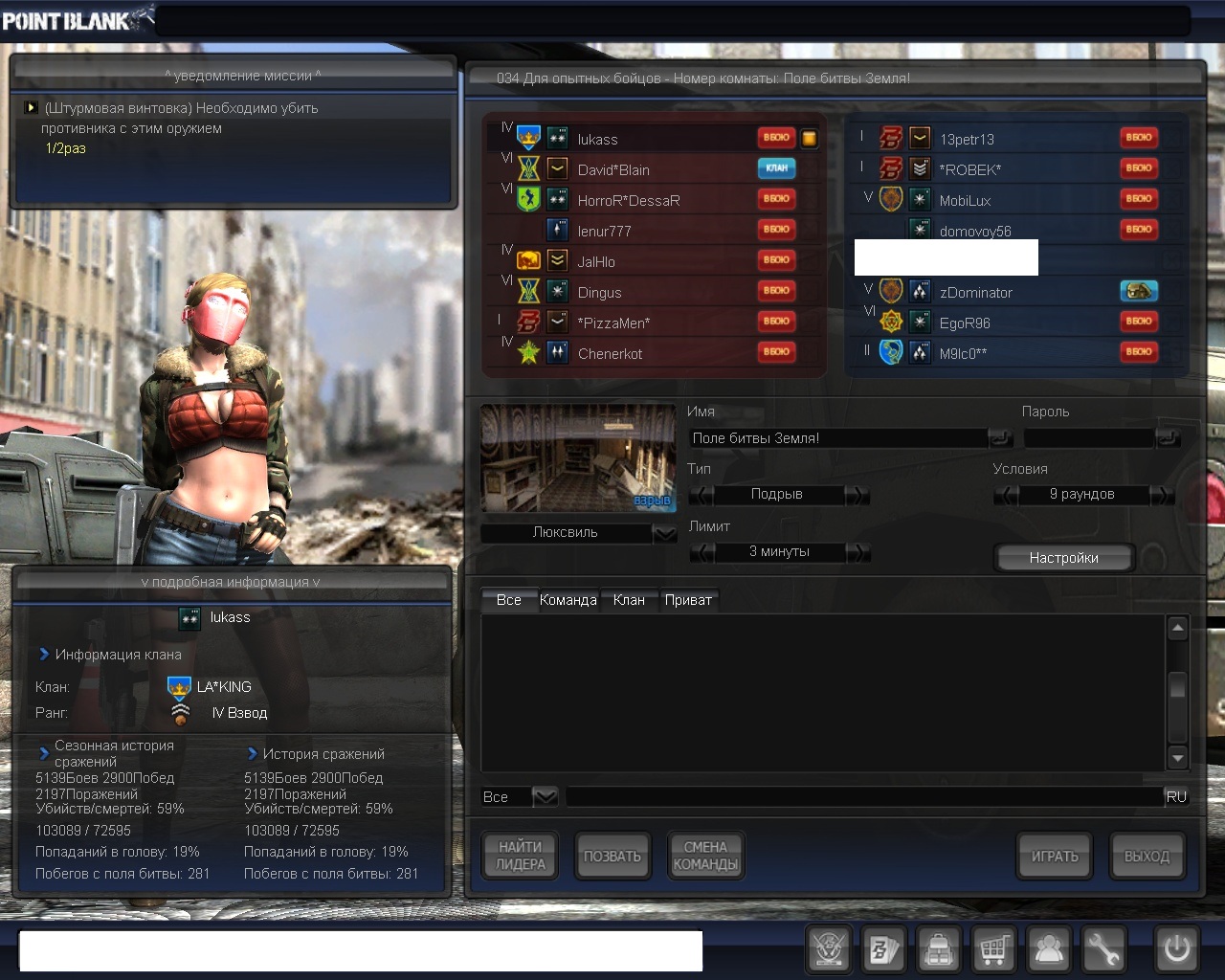Click JalHlo clan emblem
1225x980 pixels.
pos(528,260)
